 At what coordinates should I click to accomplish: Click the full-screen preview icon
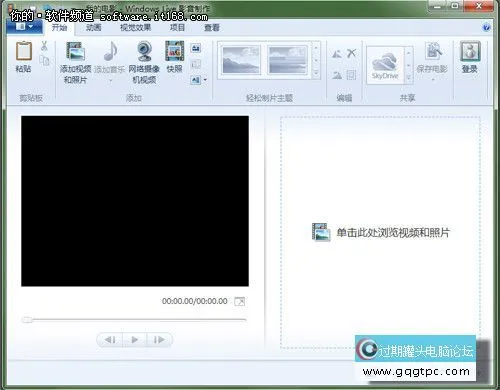[x=240, y=301]
